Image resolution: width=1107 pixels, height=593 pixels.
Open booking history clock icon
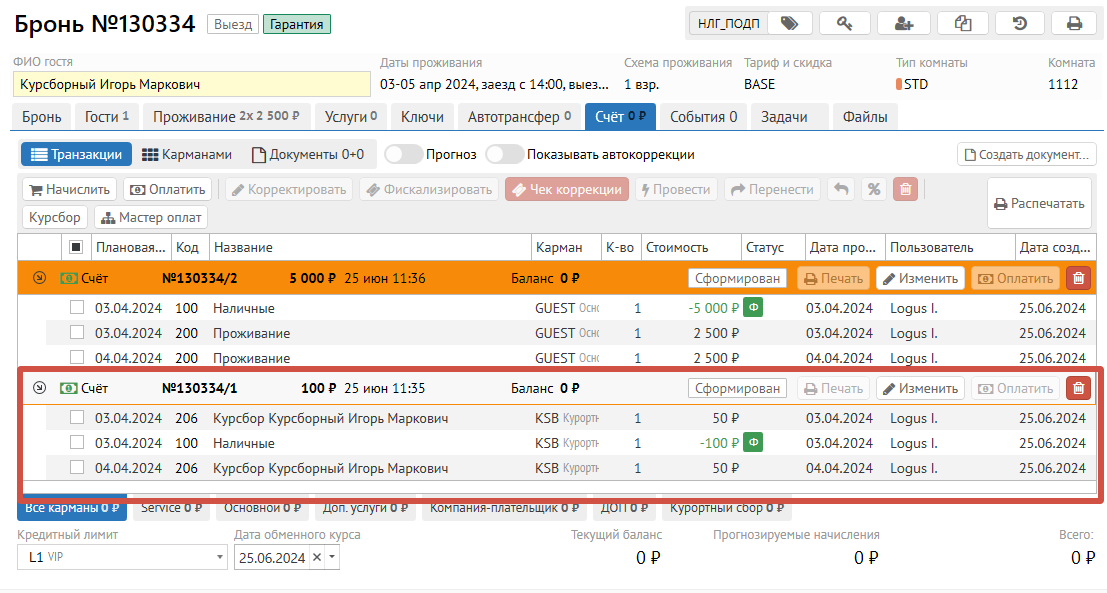click(x=1020, y=23)
